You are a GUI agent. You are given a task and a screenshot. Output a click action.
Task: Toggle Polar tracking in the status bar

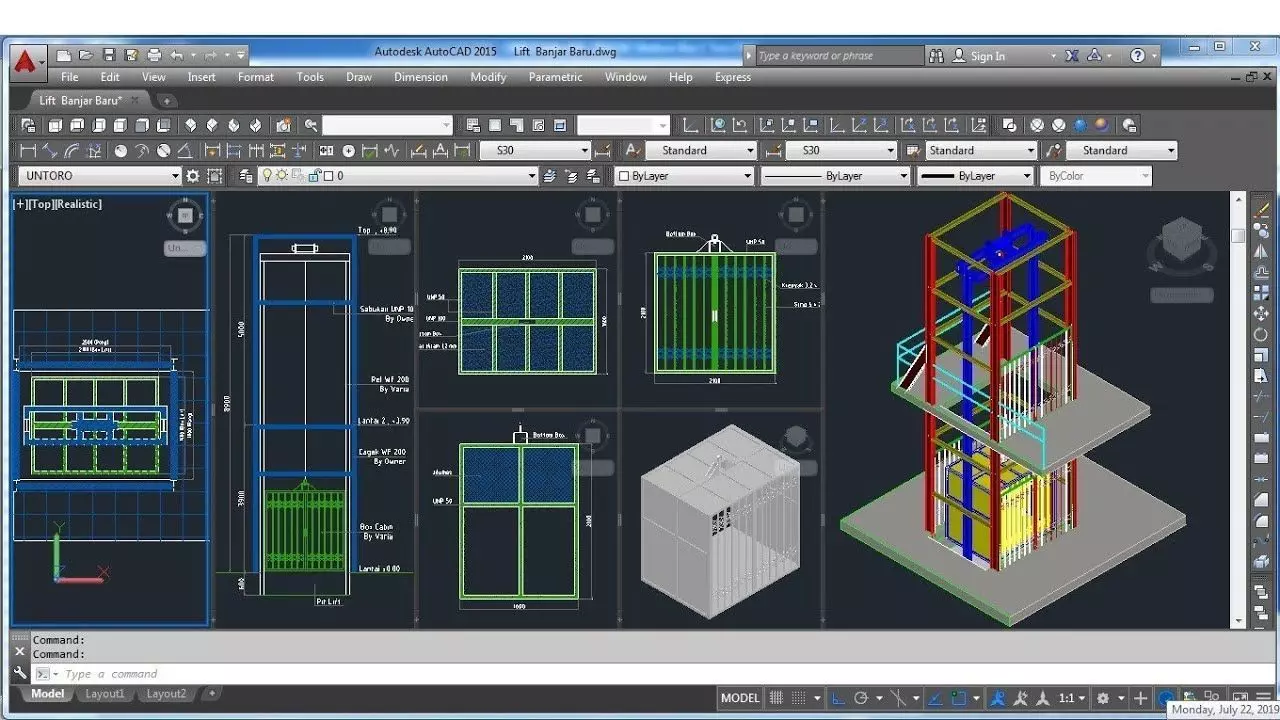pos(860,698)
